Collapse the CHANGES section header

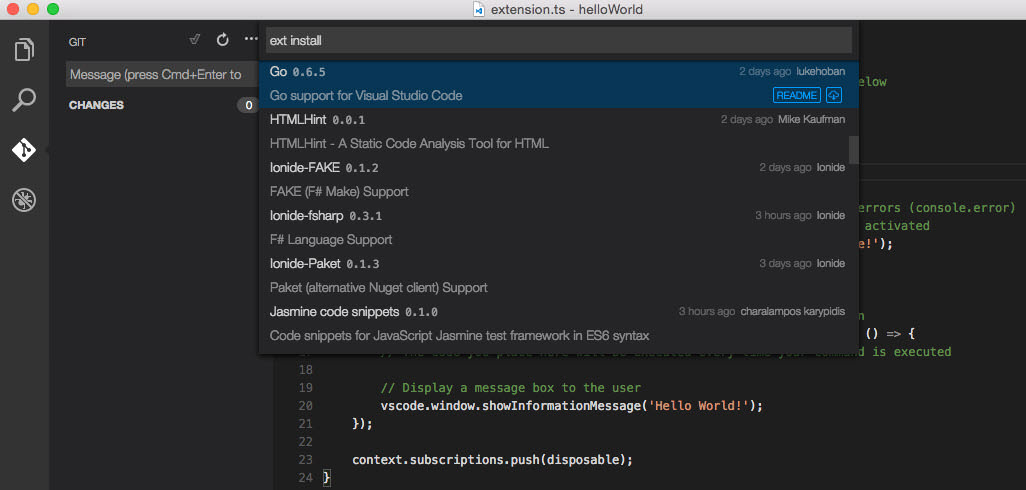[x=97, y=105]
